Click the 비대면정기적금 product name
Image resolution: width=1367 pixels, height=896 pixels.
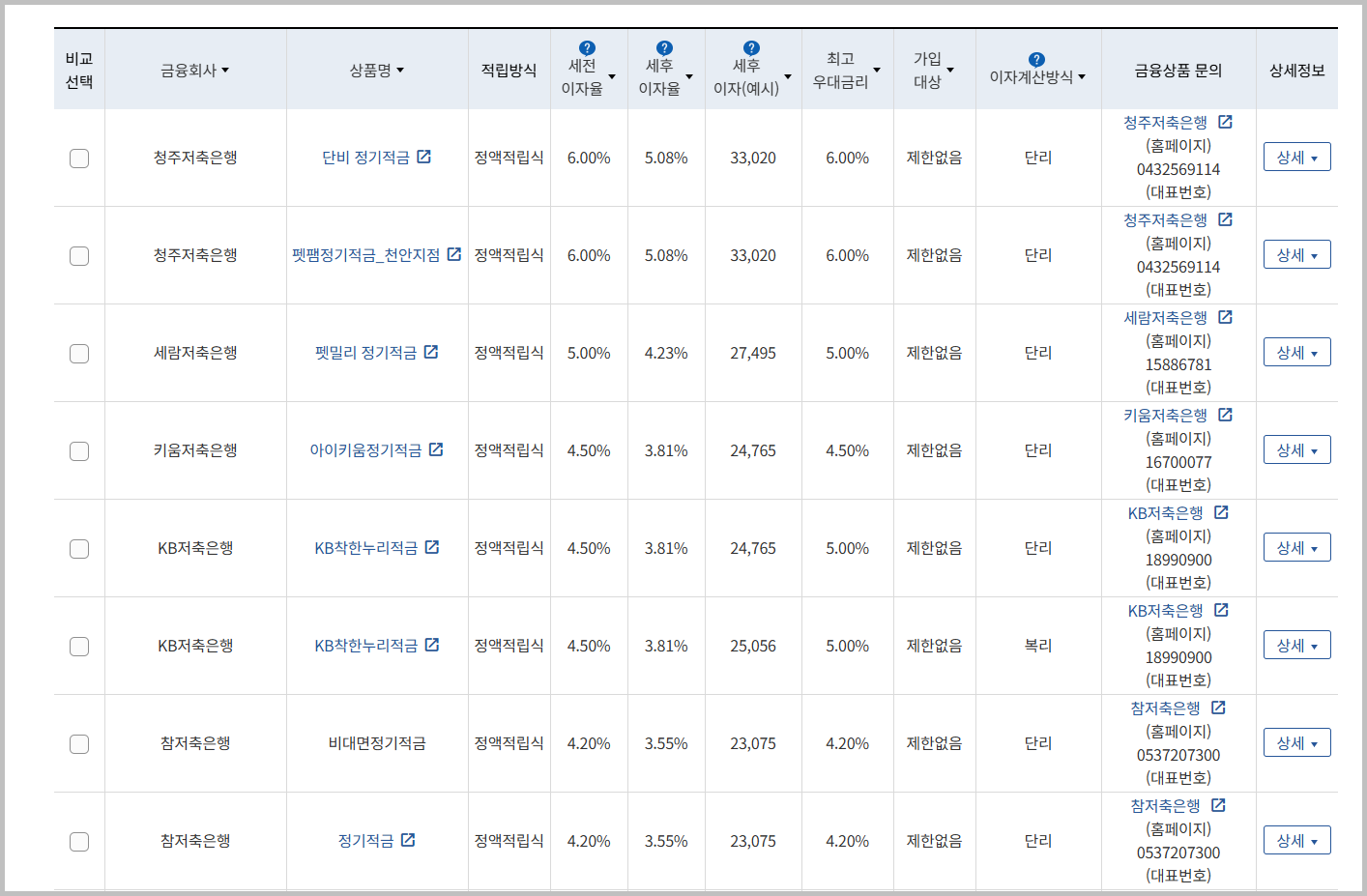tap(377, 743)
